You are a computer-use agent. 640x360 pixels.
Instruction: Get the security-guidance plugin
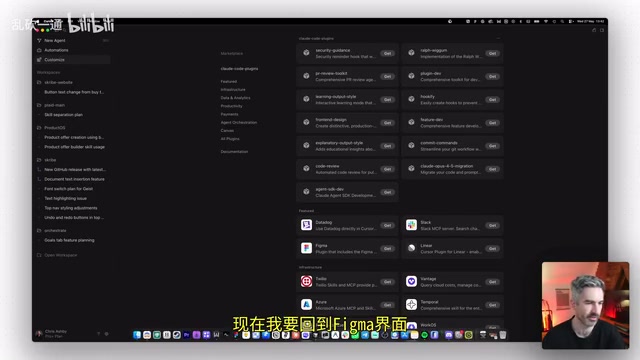tap(387, 53)
